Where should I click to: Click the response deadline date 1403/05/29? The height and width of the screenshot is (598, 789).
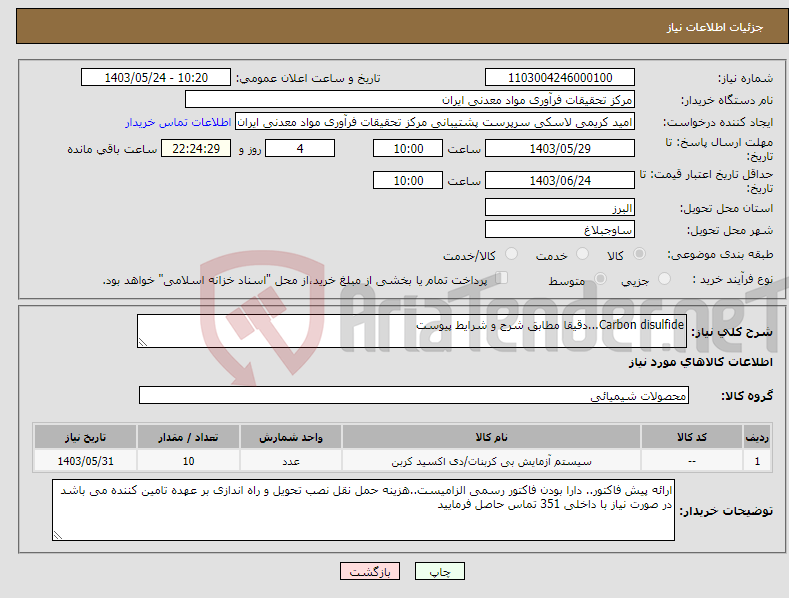[560, 148]
